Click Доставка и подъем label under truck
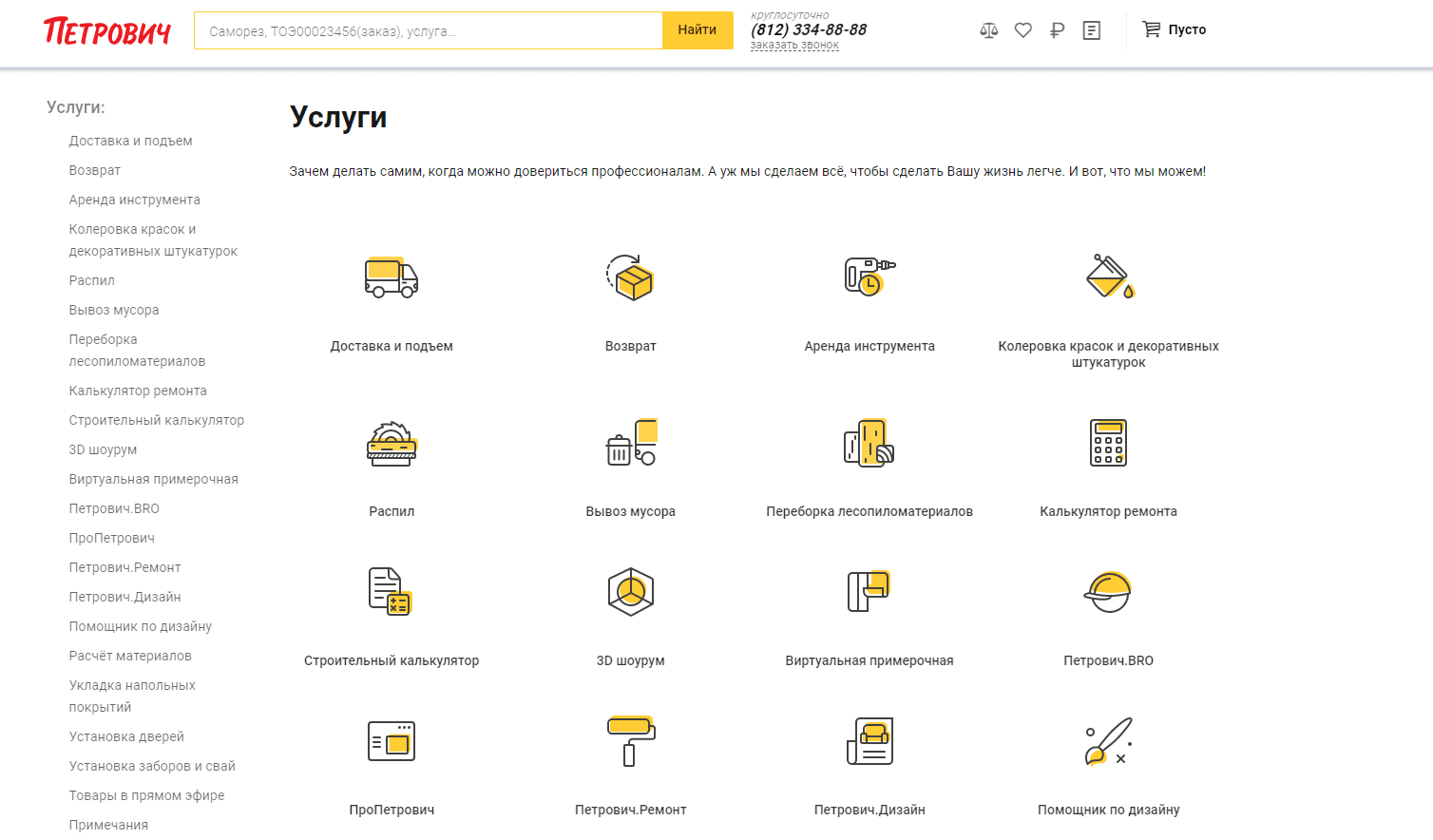 392,346
